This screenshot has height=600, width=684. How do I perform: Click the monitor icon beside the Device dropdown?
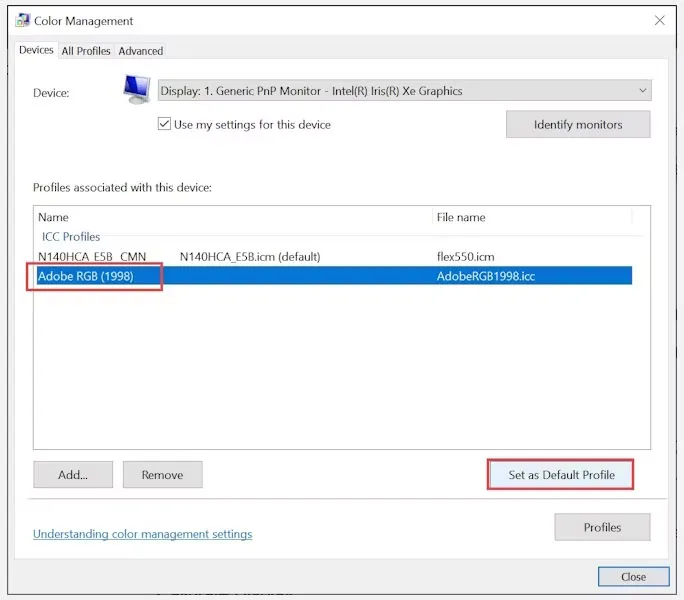(137, 89)
